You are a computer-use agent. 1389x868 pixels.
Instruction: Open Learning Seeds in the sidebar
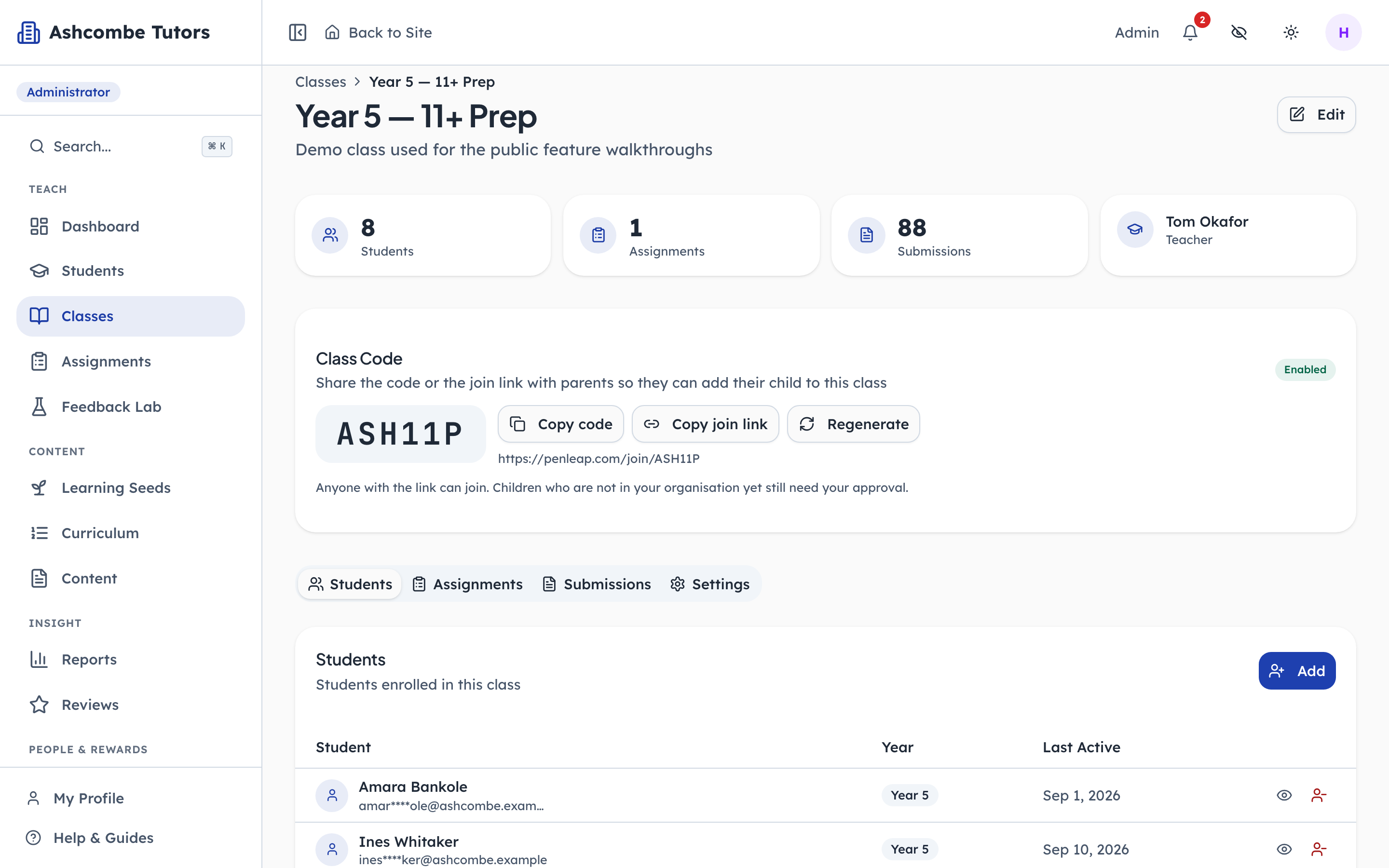[x=131, y=488]
